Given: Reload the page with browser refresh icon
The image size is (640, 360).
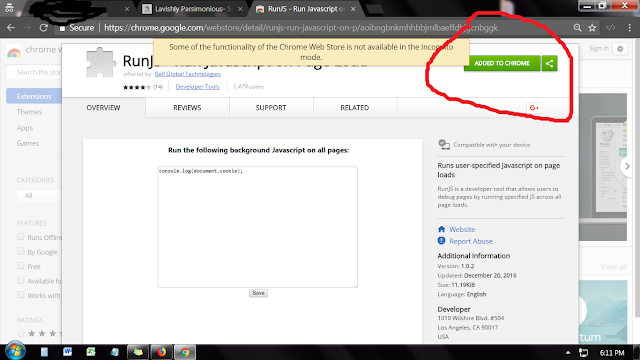Looking at the screenshot, I should pyautogui.click(x=43, y=28).
